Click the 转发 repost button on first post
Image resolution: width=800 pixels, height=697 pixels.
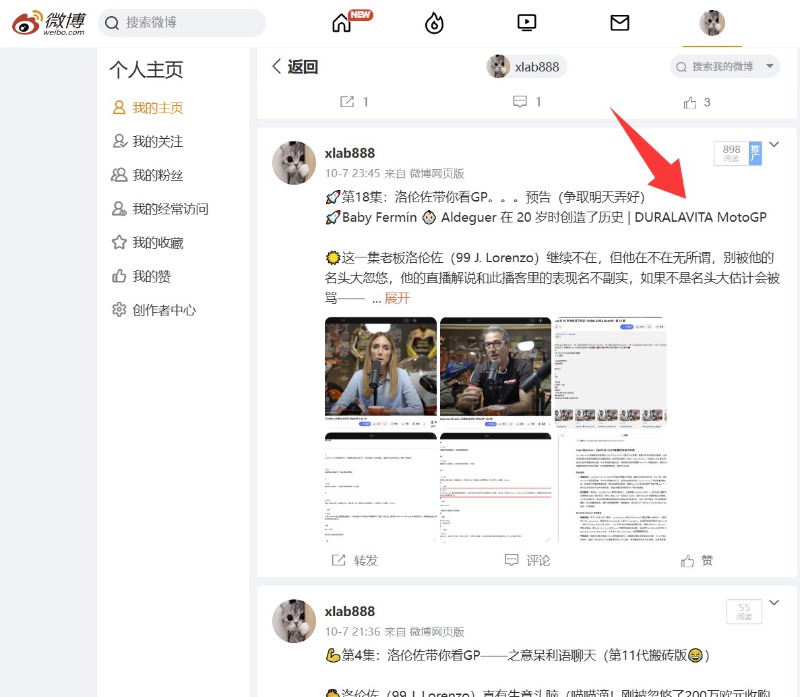tap(355, 560)
